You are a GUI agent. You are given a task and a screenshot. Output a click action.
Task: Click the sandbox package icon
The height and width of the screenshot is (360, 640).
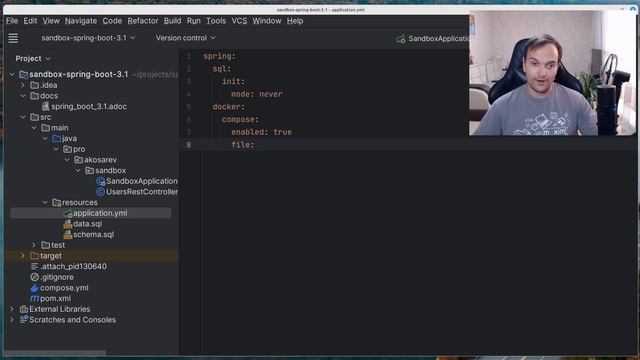(89, 170)
